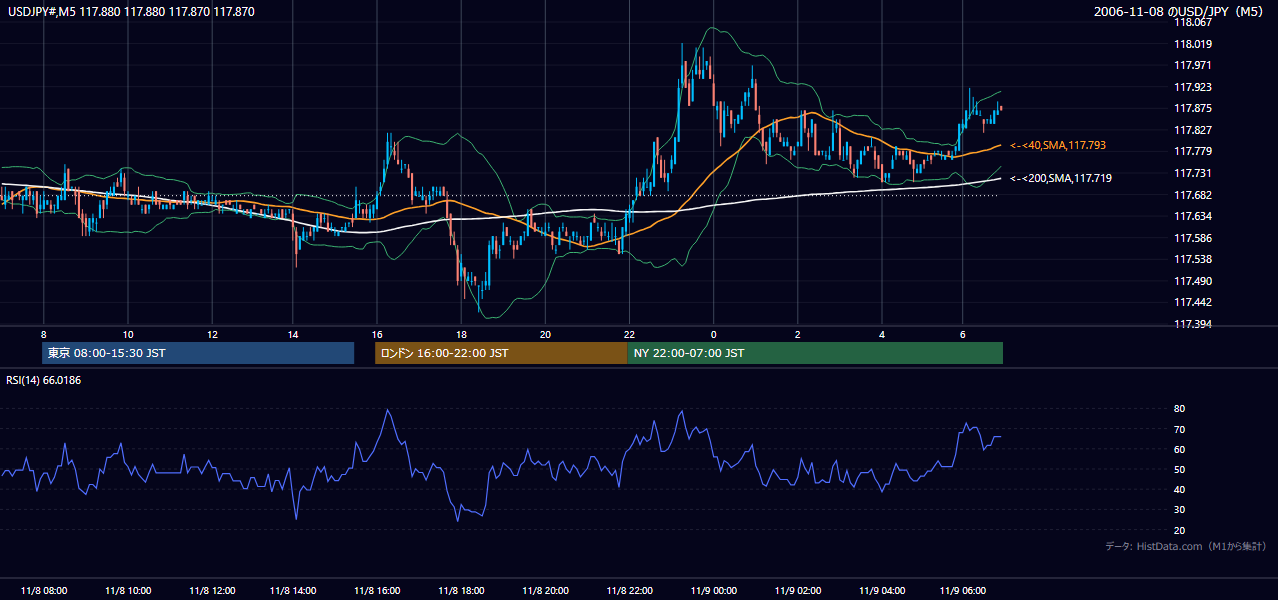Click RSI scale value 80
The image size is (1278, 600).
pyautogui.click(x=1179, y=409)
